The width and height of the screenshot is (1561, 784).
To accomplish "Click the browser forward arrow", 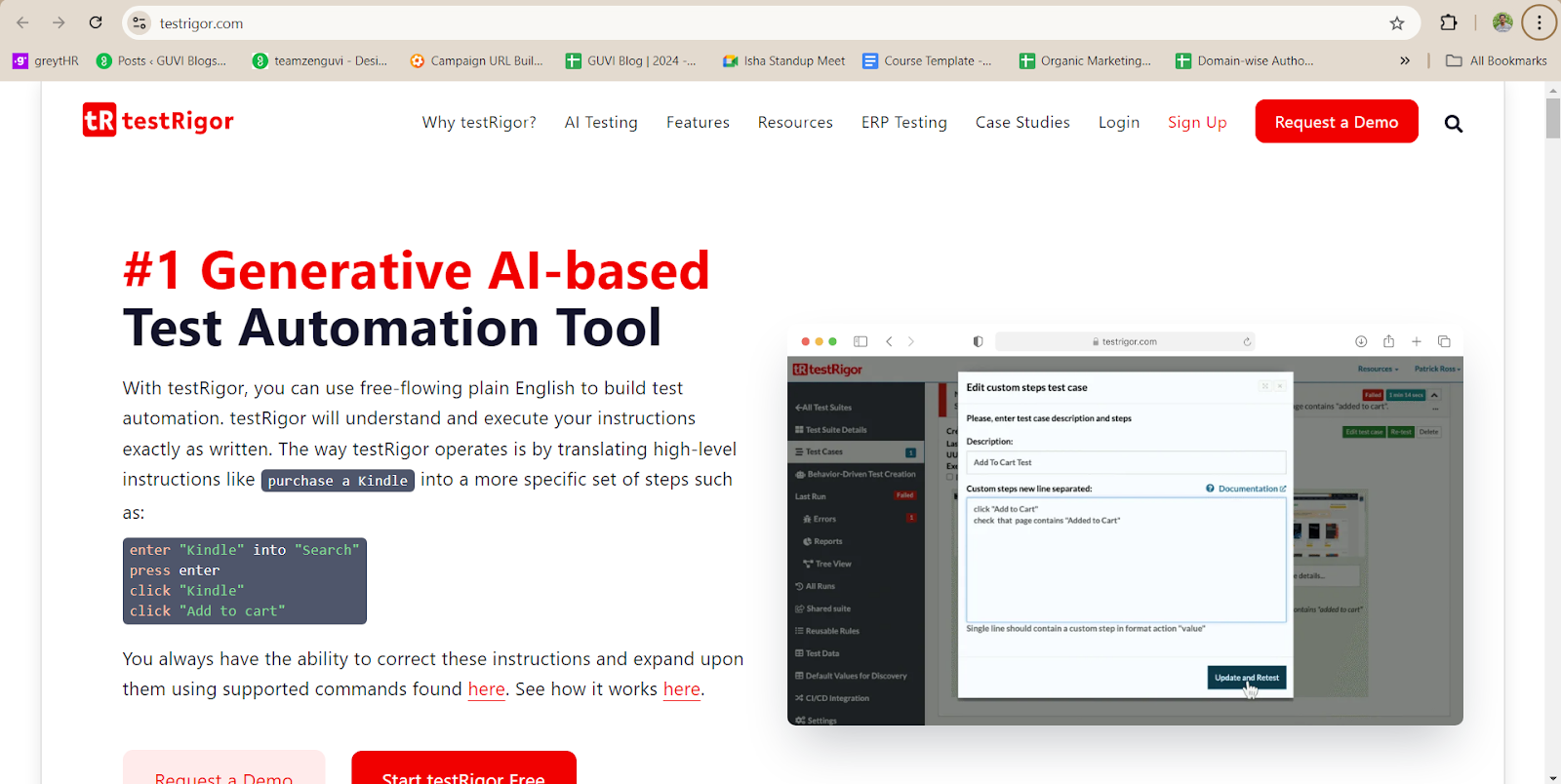I will tap(59, 22).
